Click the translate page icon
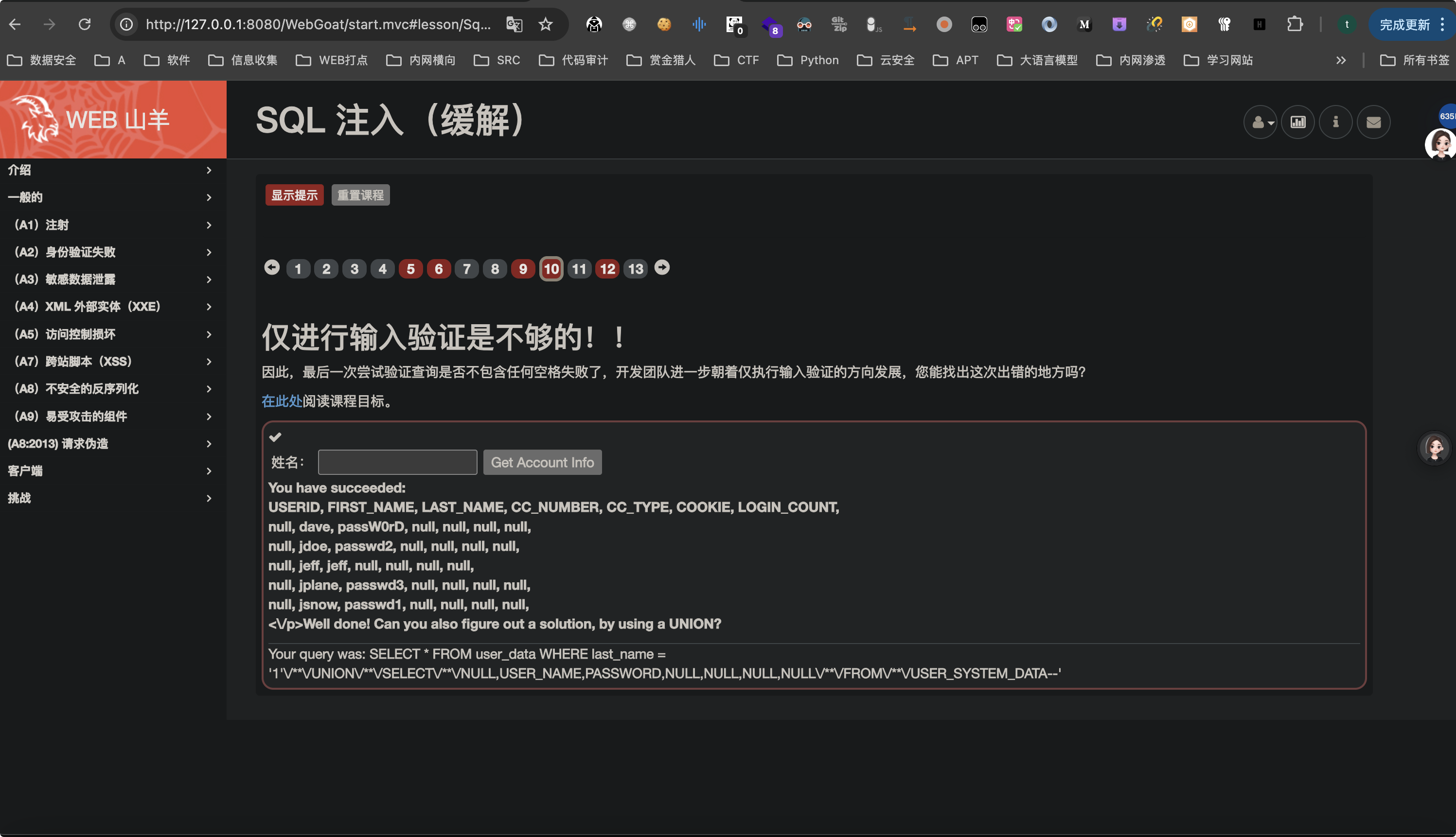1456x837 pixels. tap(514, 24)
